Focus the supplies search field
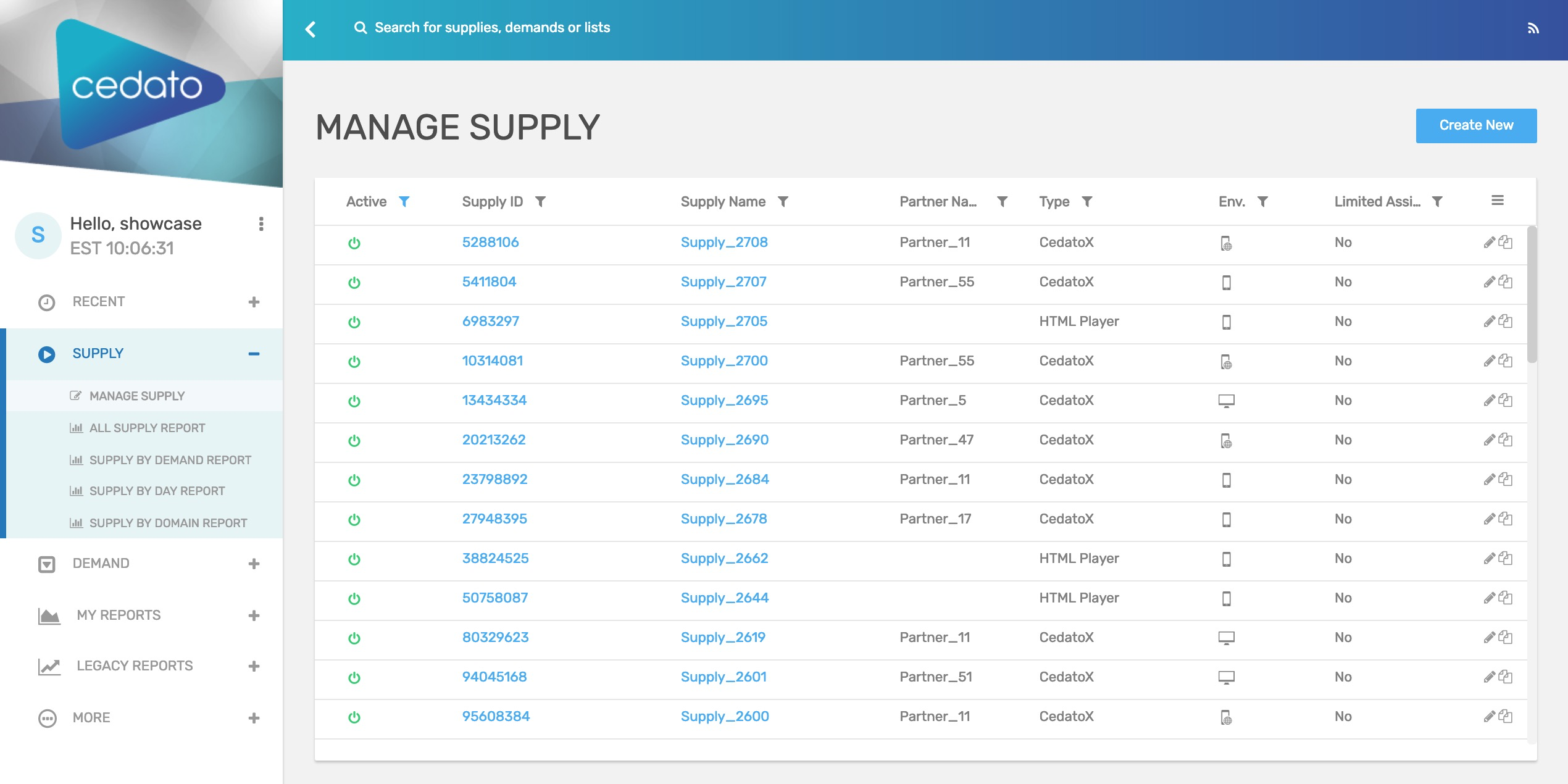Viewport: 1568px width, 784px height. (x=492, y=28)
